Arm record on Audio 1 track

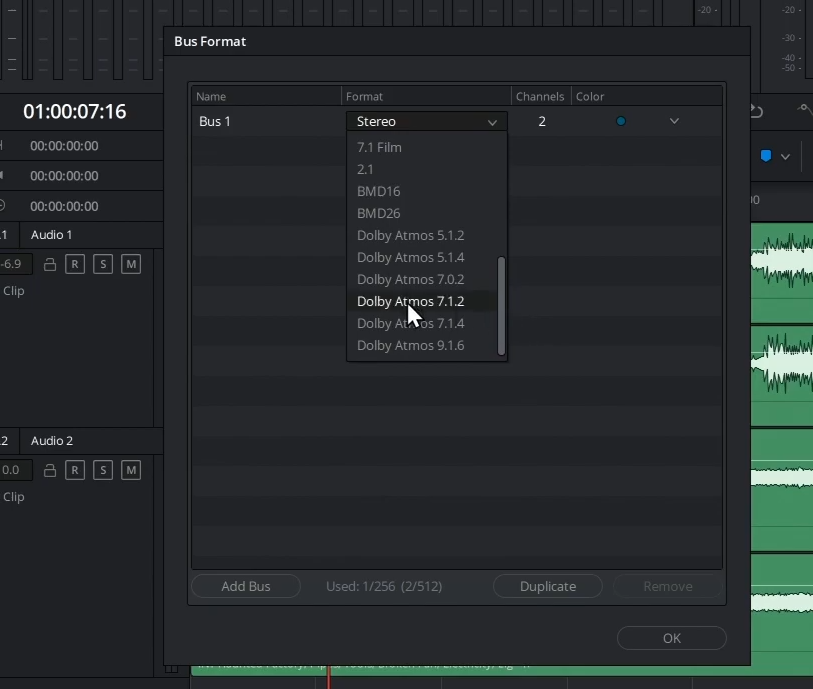(x=75, y=264)
